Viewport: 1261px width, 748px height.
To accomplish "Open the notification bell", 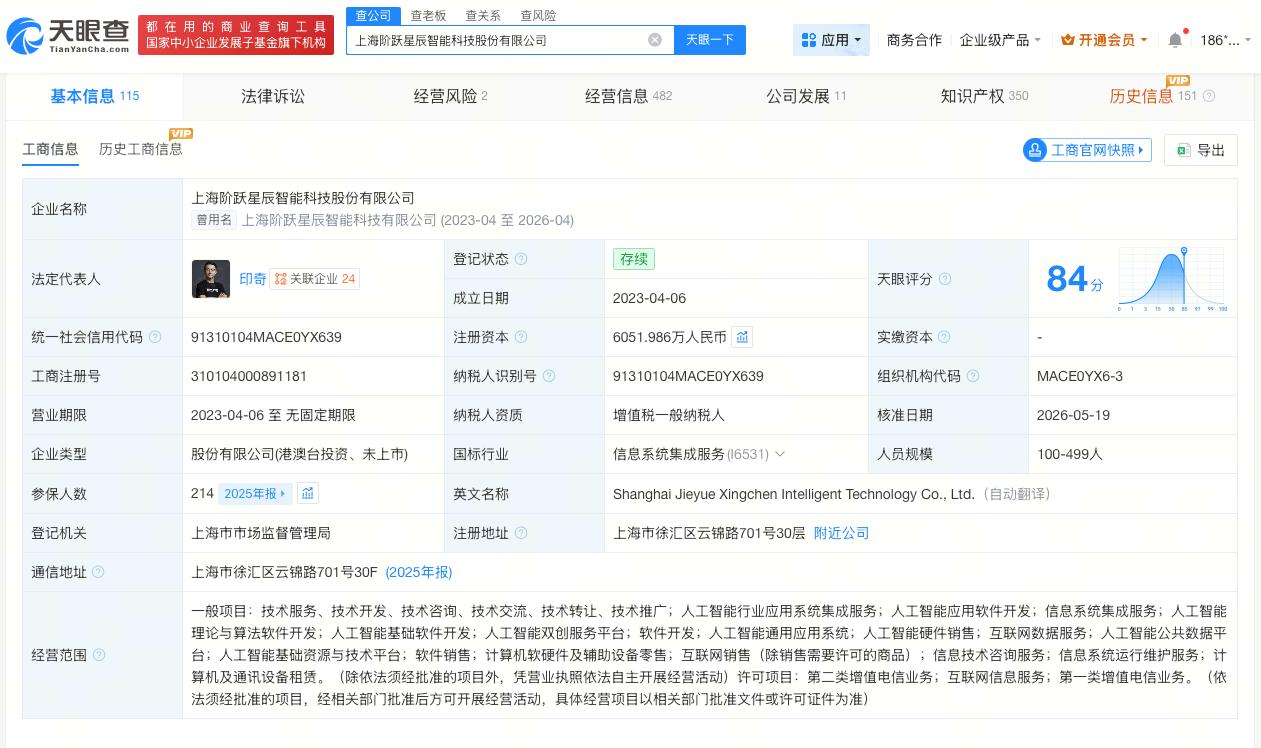I will [x=1175, y=40].
